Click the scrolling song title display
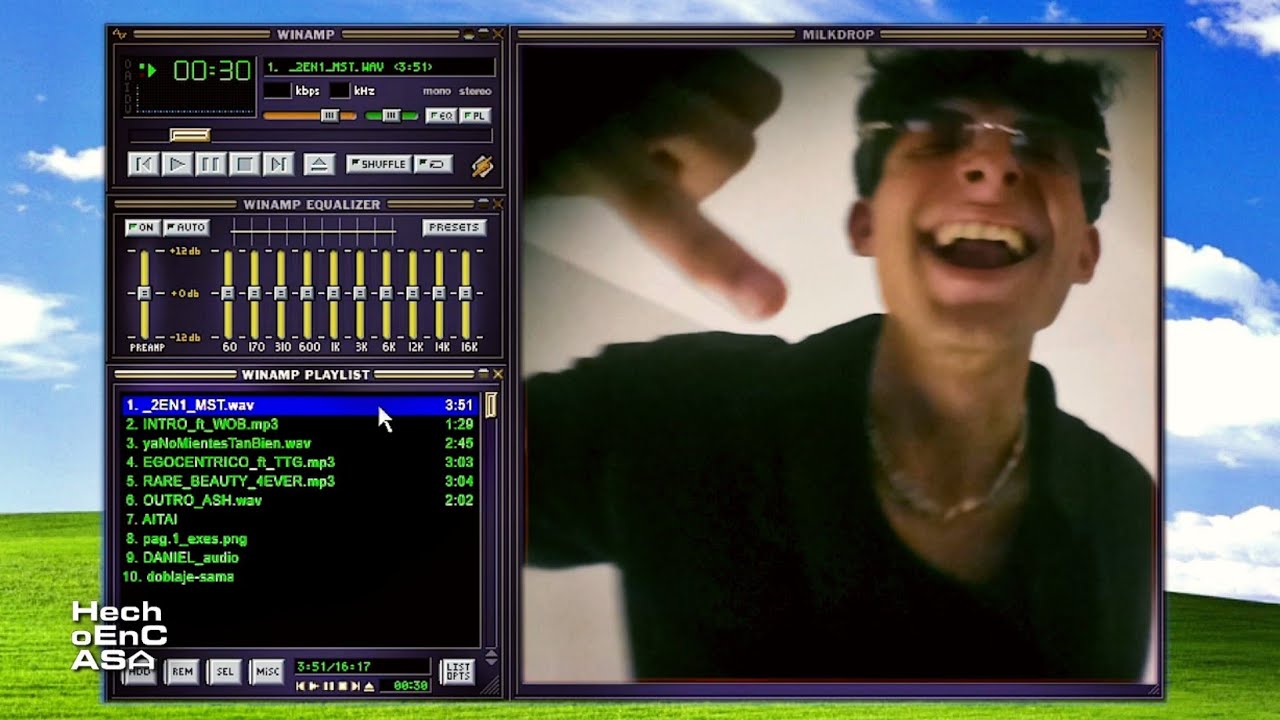This screenshot has width=1280, height=720. pos(379,67)
